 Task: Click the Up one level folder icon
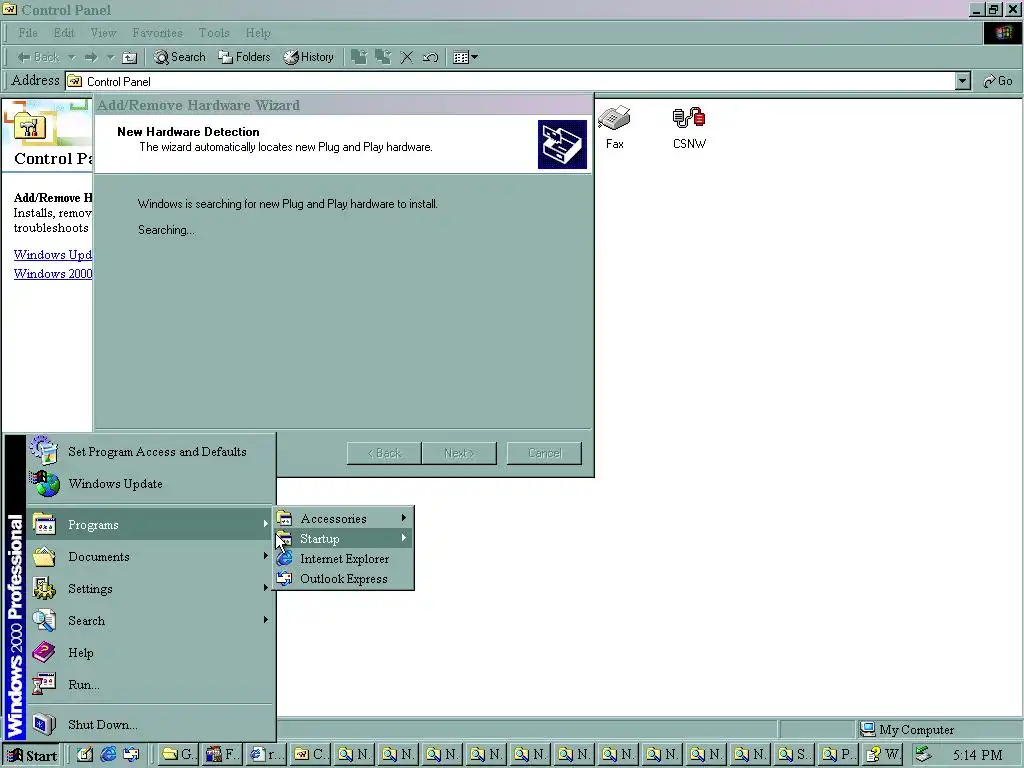point(130,57)
